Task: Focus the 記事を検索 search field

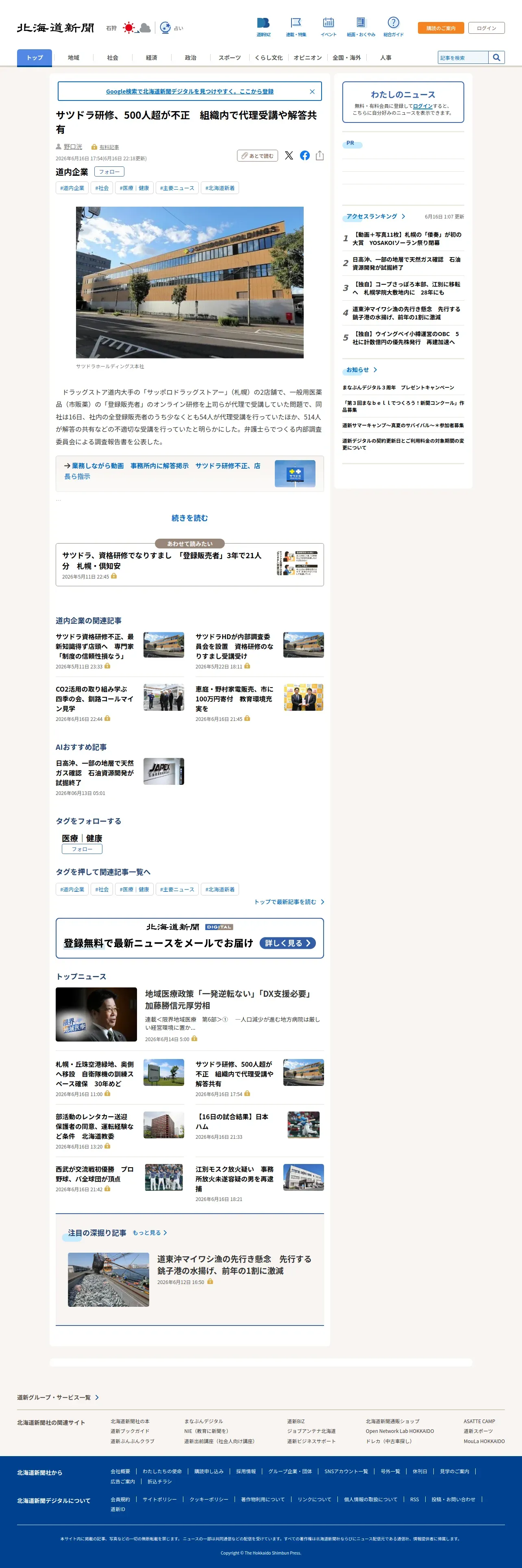Action: point(463,57)
